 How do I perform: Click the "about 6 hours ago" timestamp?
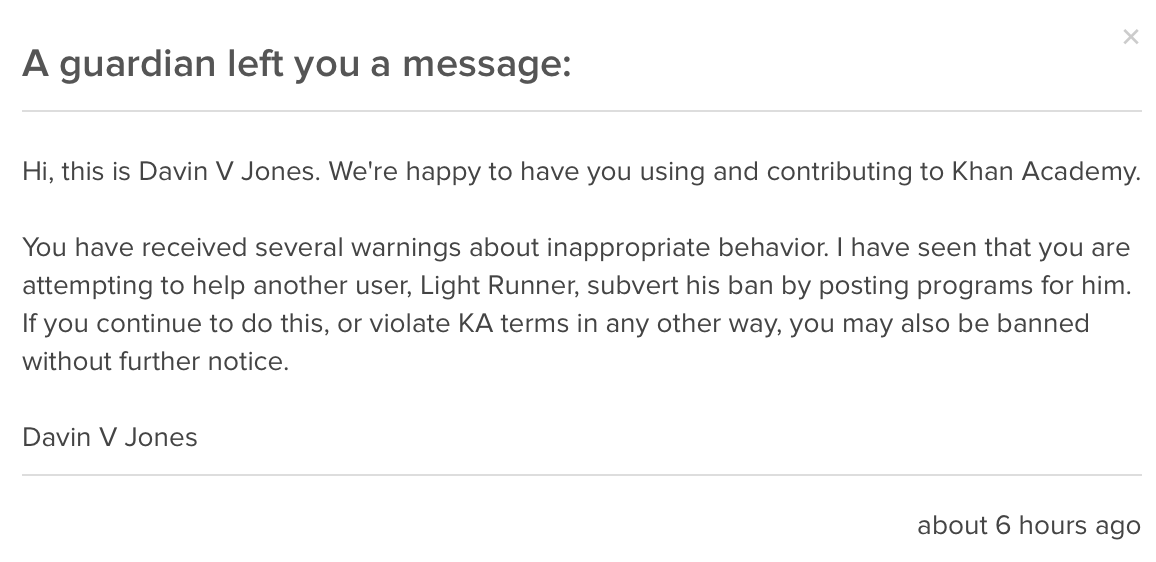click(1028, 525)
